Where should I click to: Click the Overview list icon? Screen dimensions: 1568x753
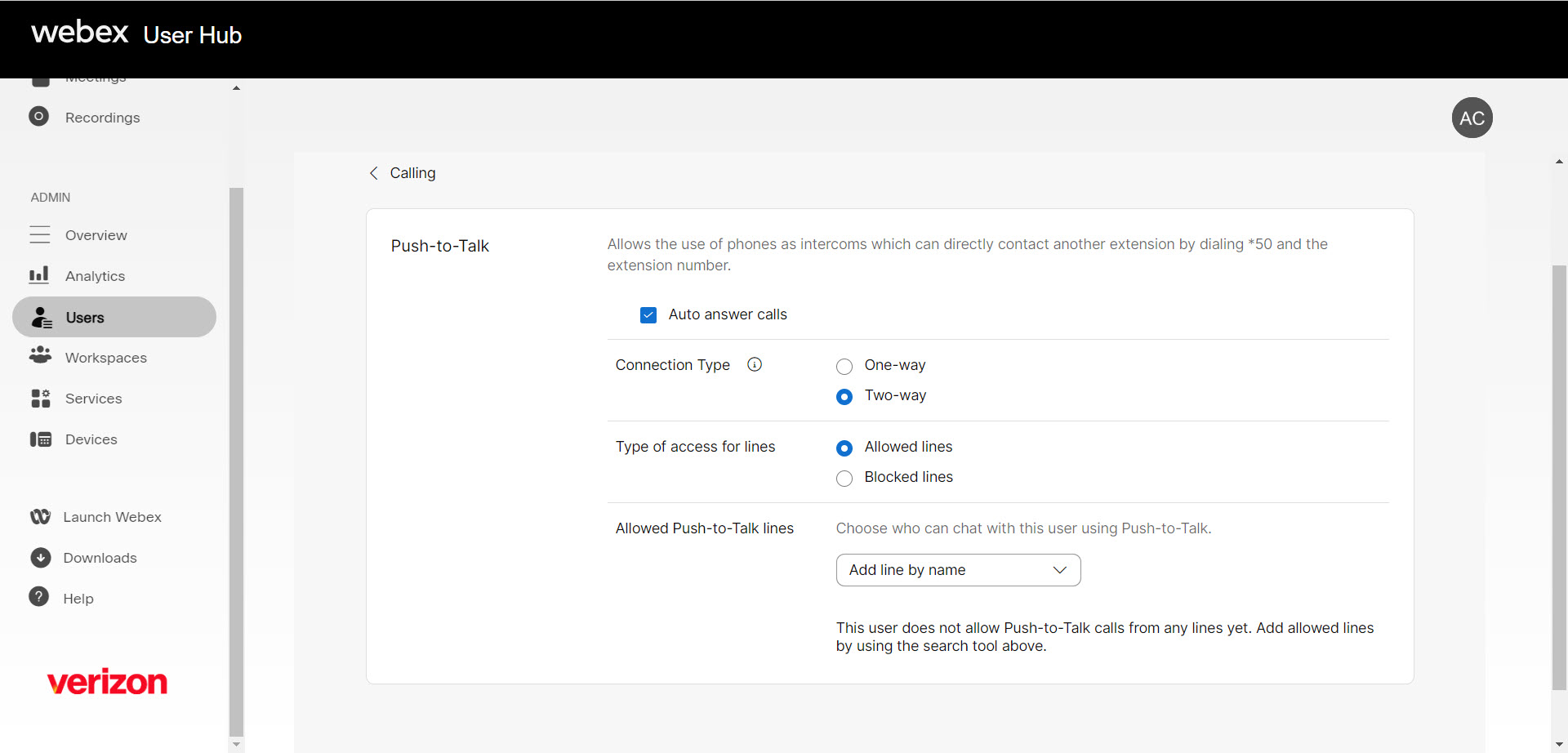pos(40,235)
